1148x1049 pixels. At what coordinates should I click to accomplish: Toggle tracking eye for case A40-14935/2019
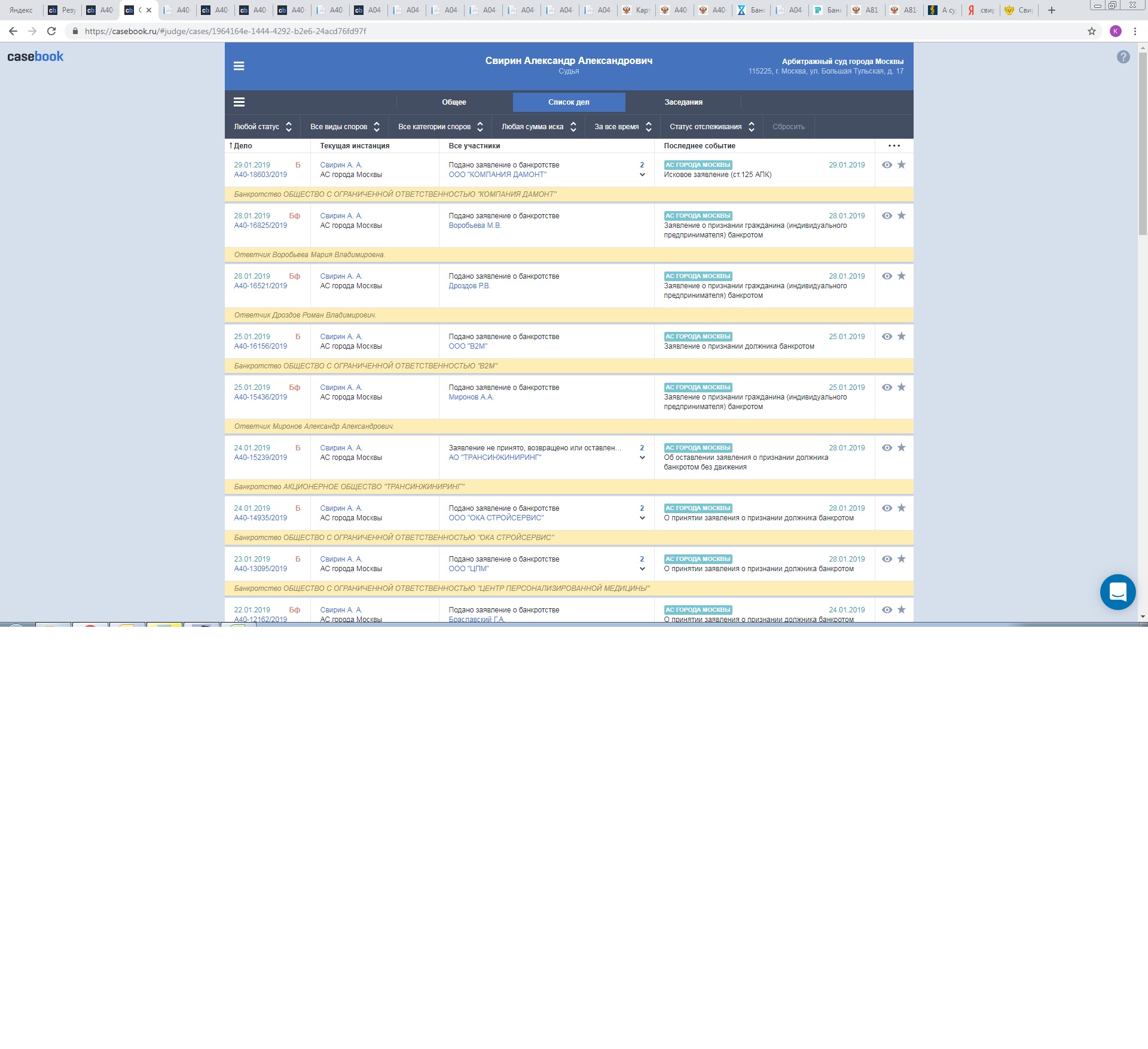[887, 508]
